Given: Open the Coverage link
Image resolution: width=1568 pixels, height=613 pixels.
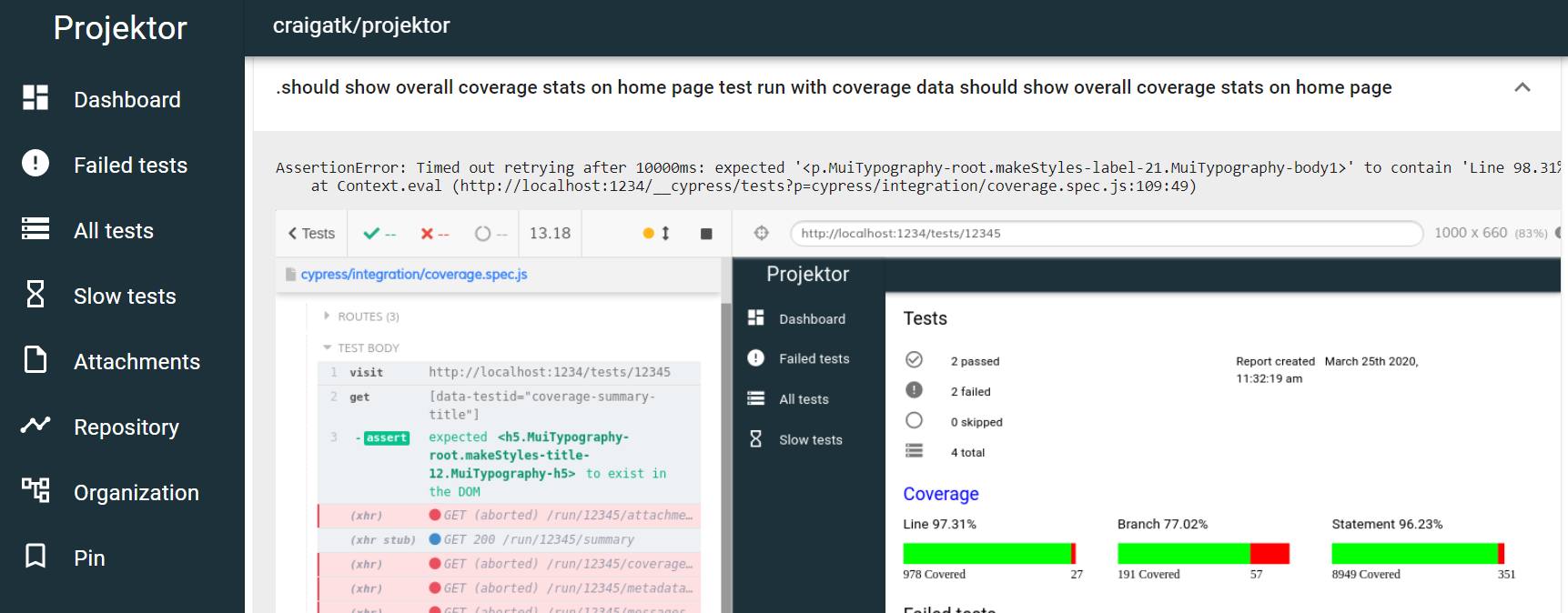Looking at the screenshot, I should click(941, 494).
